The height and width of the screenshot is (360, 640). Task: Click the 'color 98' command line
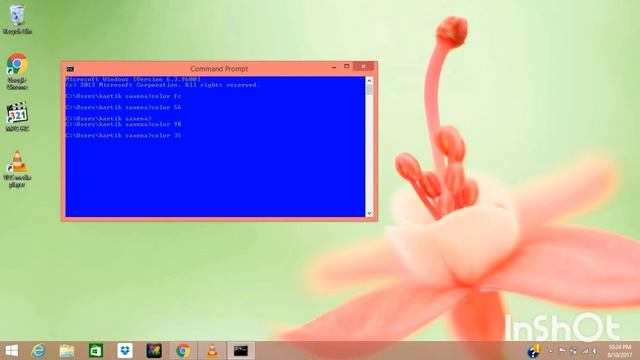123,124
